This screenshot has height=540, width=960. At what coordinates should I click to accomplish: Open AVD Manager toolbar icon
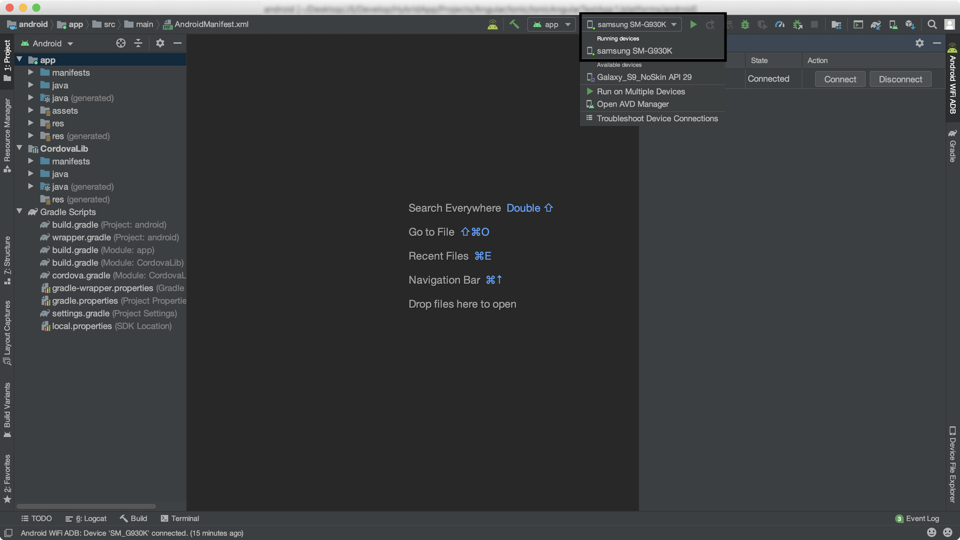pos(893,24)
